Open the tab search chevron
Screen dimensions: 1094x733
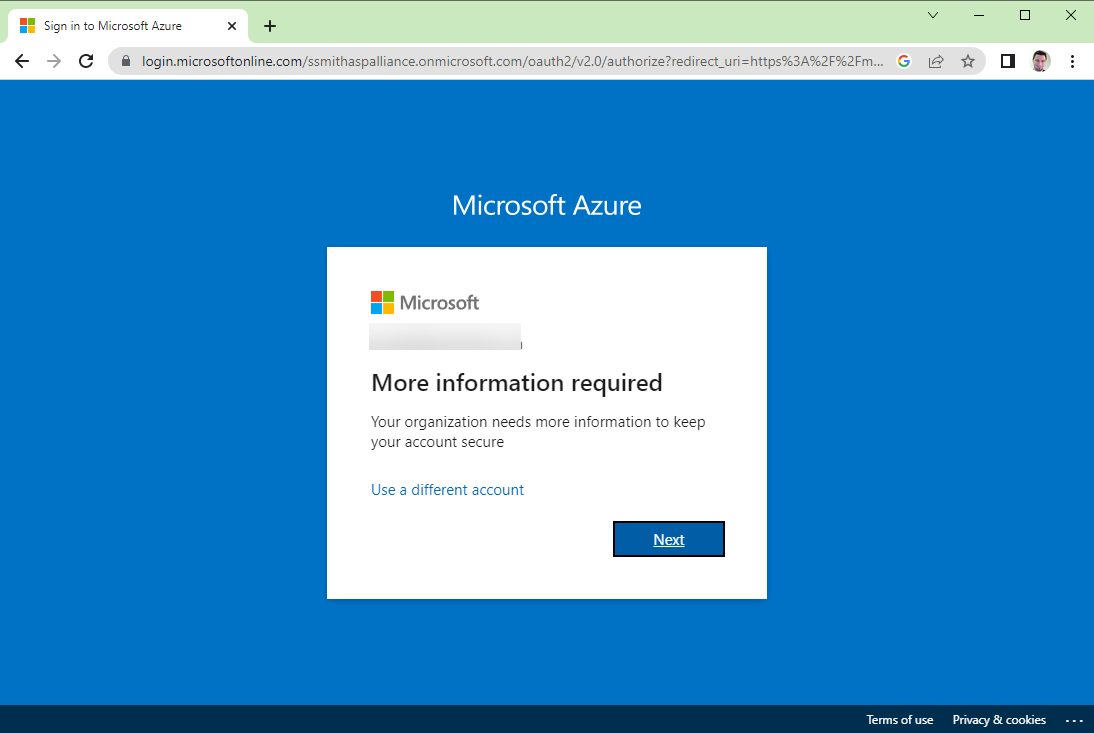pyautogui.click(x=933, y=15)
